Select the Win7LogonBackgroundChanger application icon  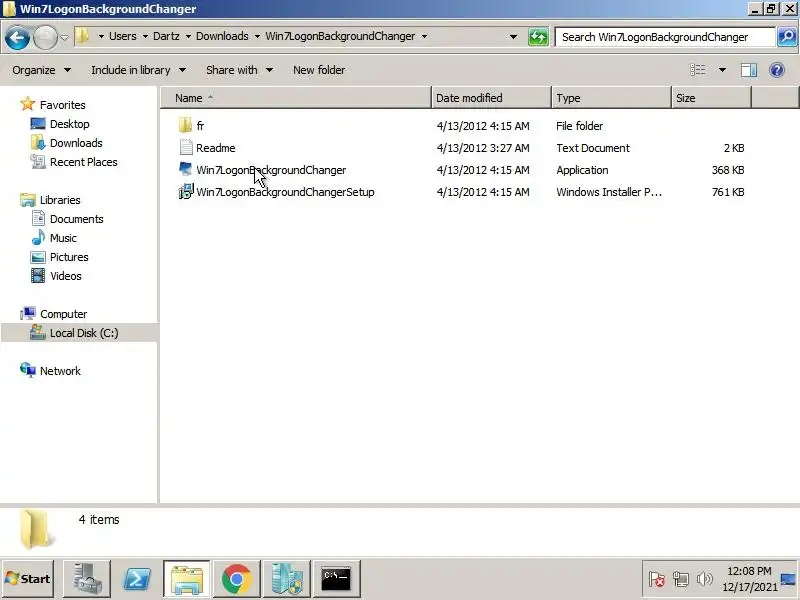pos(186,169)
